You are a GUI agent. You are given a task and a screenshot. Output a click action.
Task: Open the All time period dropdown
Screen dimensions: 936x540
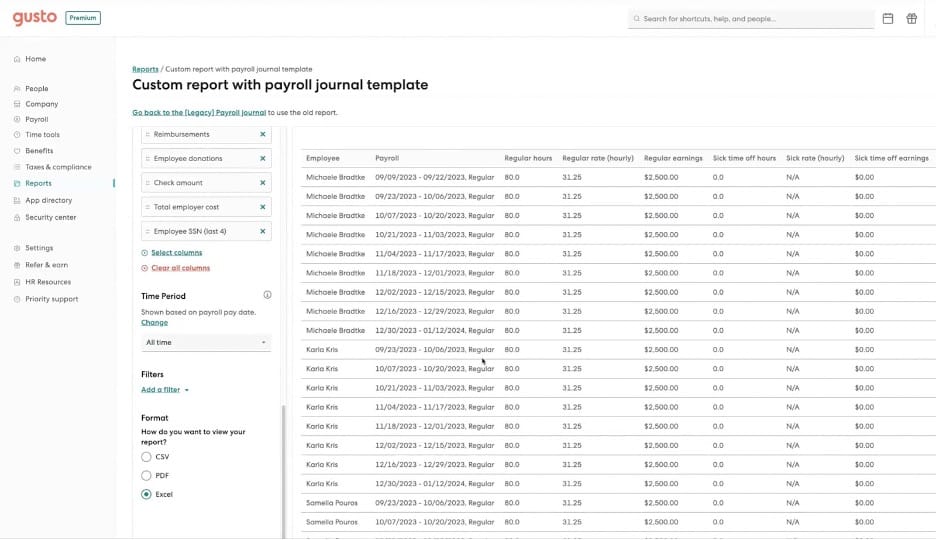(205, 342)
